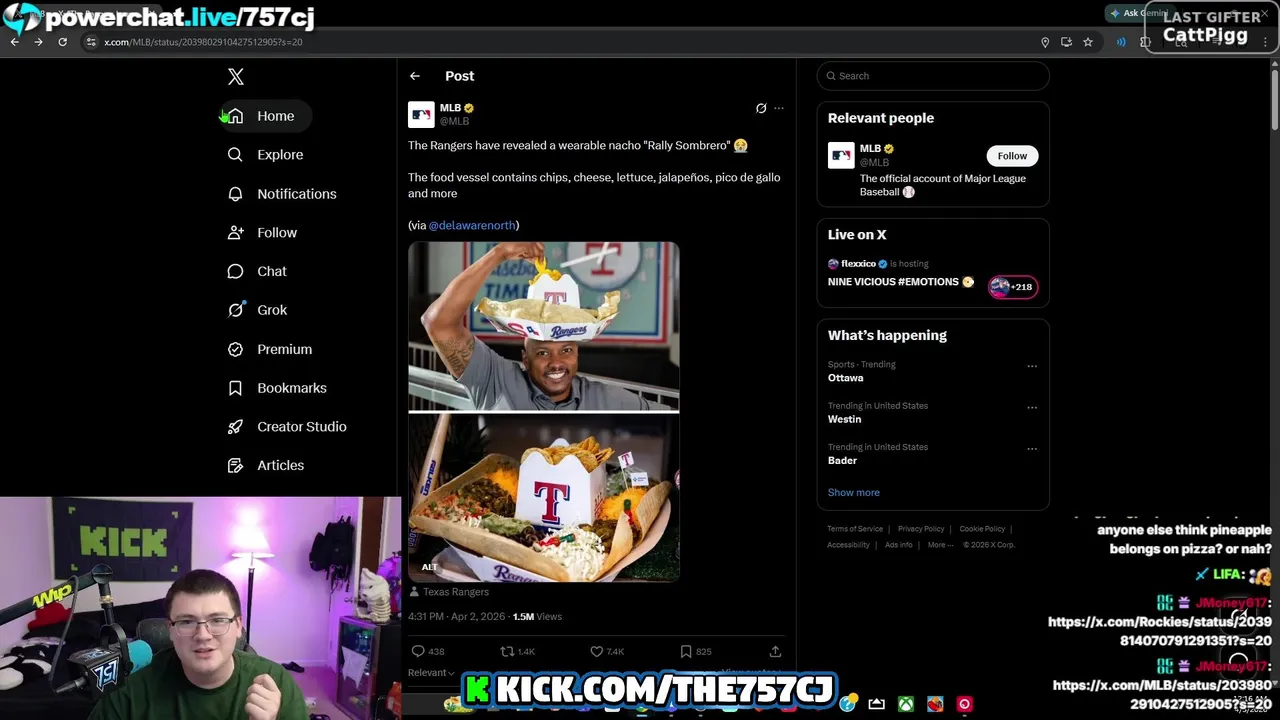Click the browser forward arrow
This screenshot has height=720, width=1280.
point(38,42)
